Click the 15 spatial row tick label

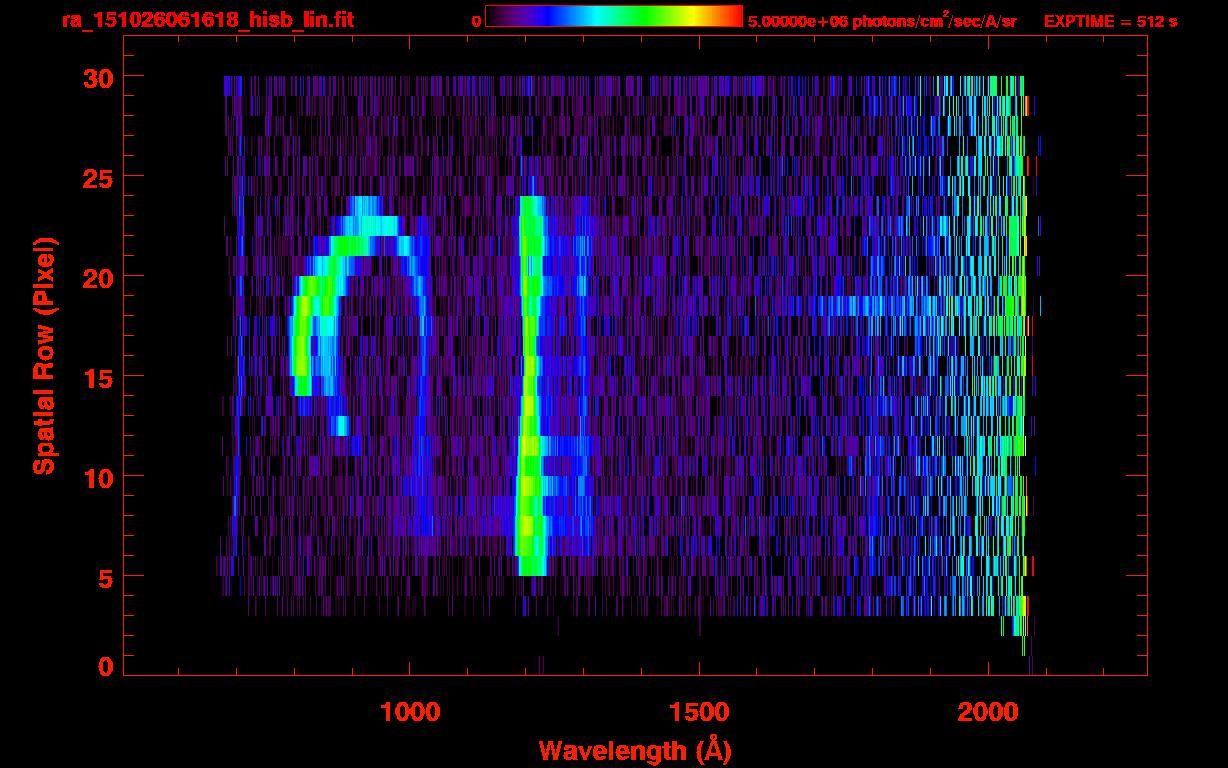tap(97, 376)
